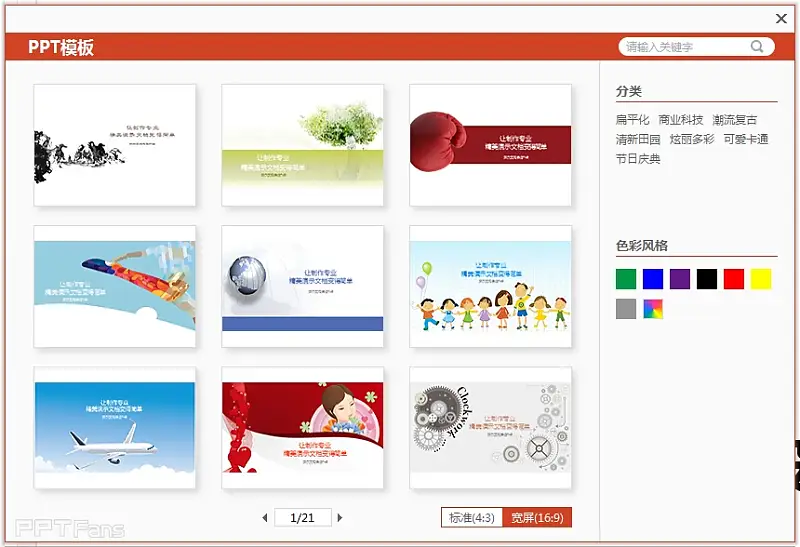The image size is (800, 547).
Task: Click the search magnifier icon
Action: click(x=757, y=46)
